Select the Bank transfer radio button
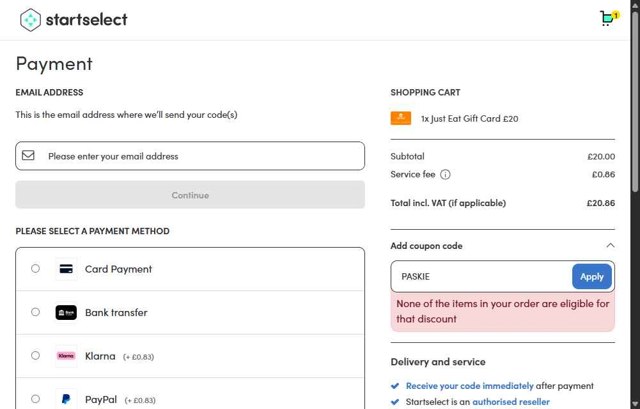The height and width of the screenshot is (409, 640). pos(36,312)
